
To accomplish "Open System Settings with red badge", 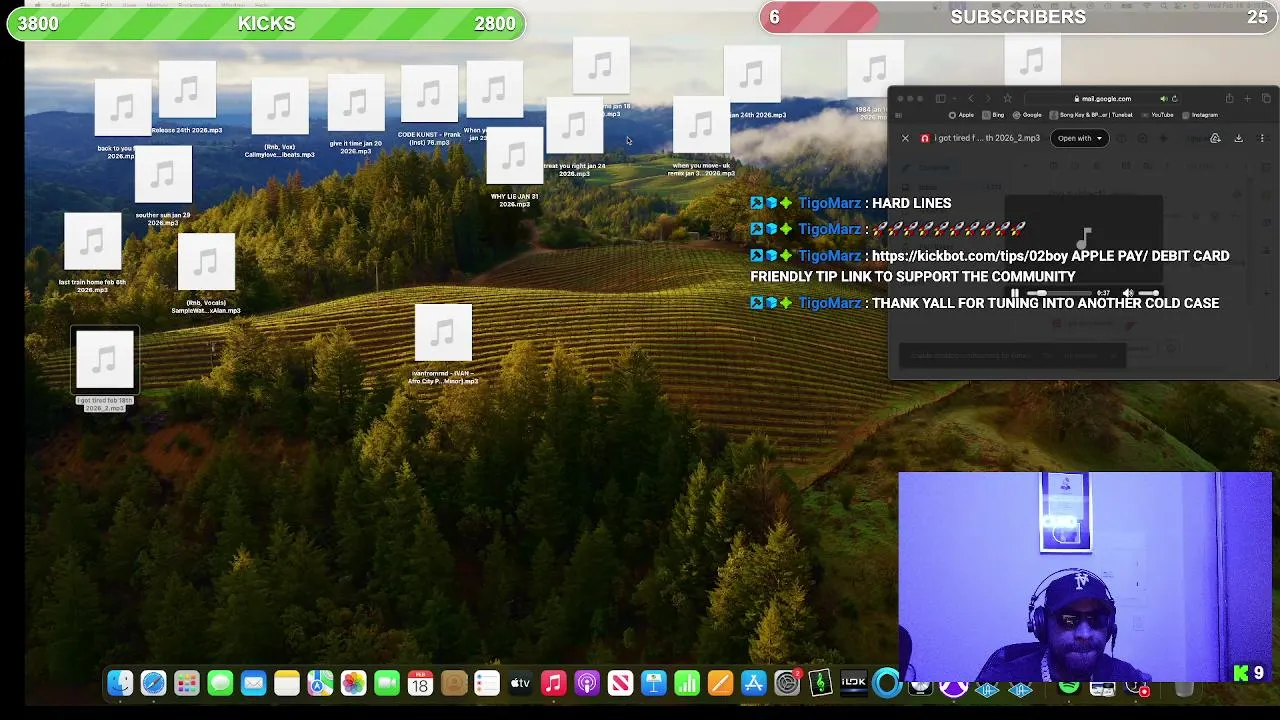I will (788, 683).
